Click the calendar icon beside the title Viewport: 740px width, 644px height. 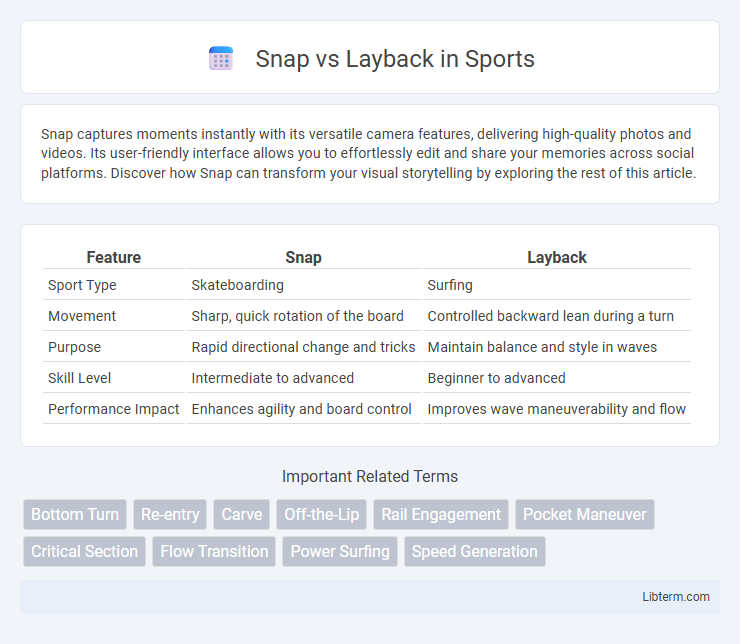click(221, 59)
